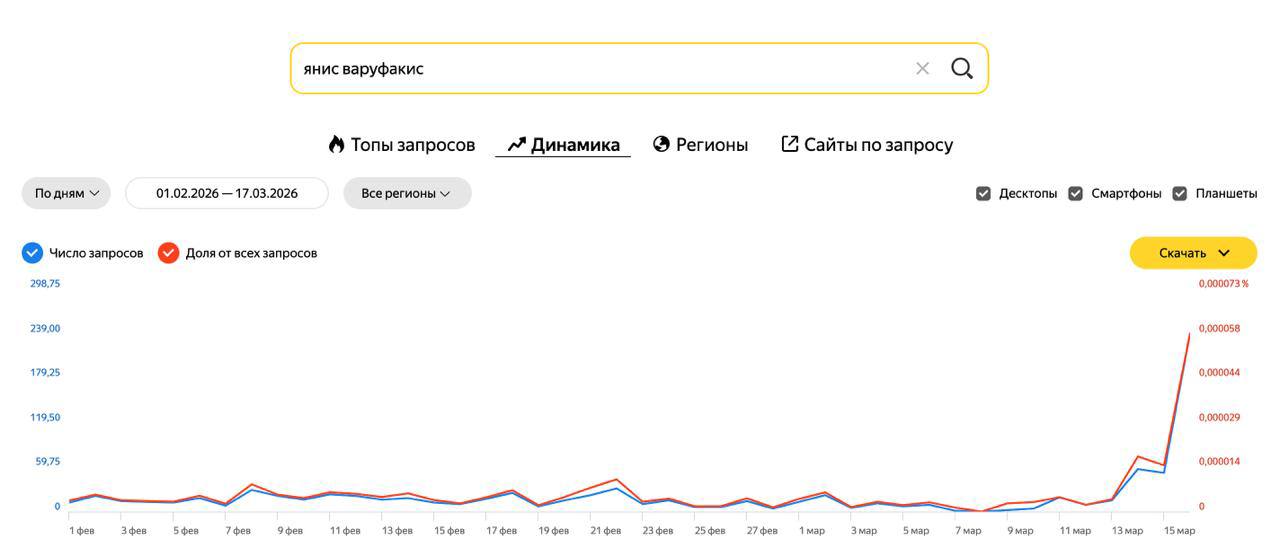1280x548 pixels.
Task: Uncheck the Планшеты checkbox
Action: [1180, 193]
